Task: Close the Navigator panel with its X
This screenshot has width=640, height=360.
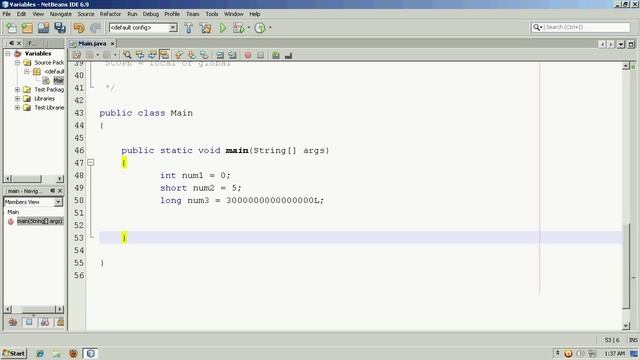Action: click(x=60, y=191)
